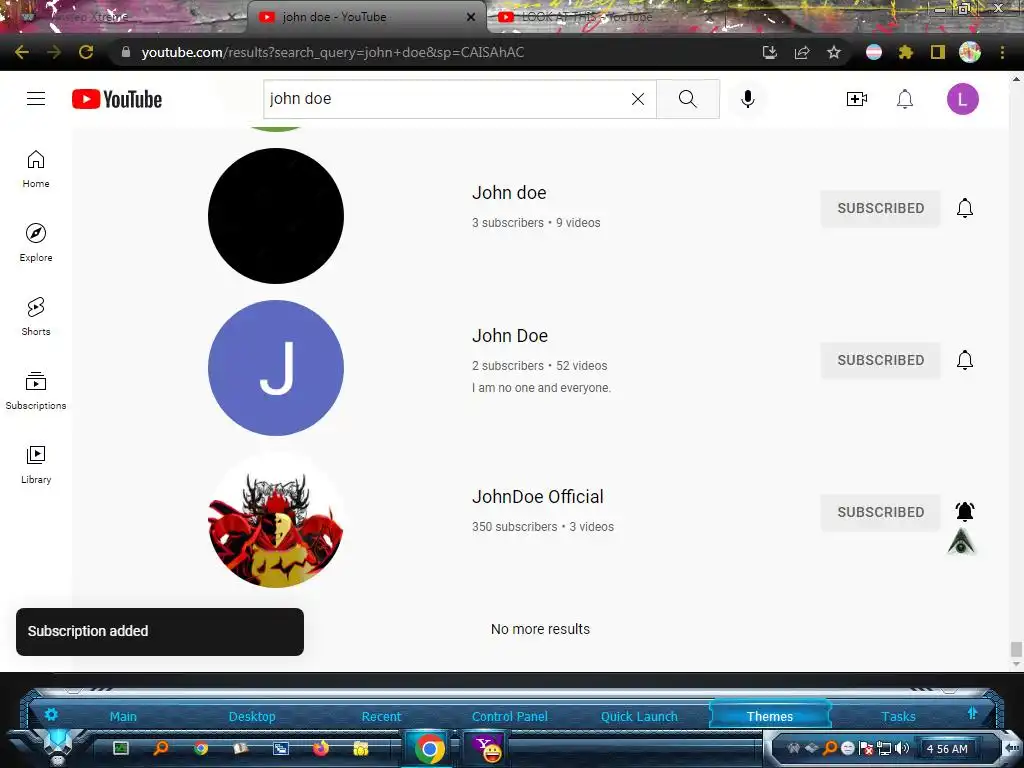The image size is (1024, 768).
Task: Open the YouTube guide hamburger menu
Action: click(36, 99)
